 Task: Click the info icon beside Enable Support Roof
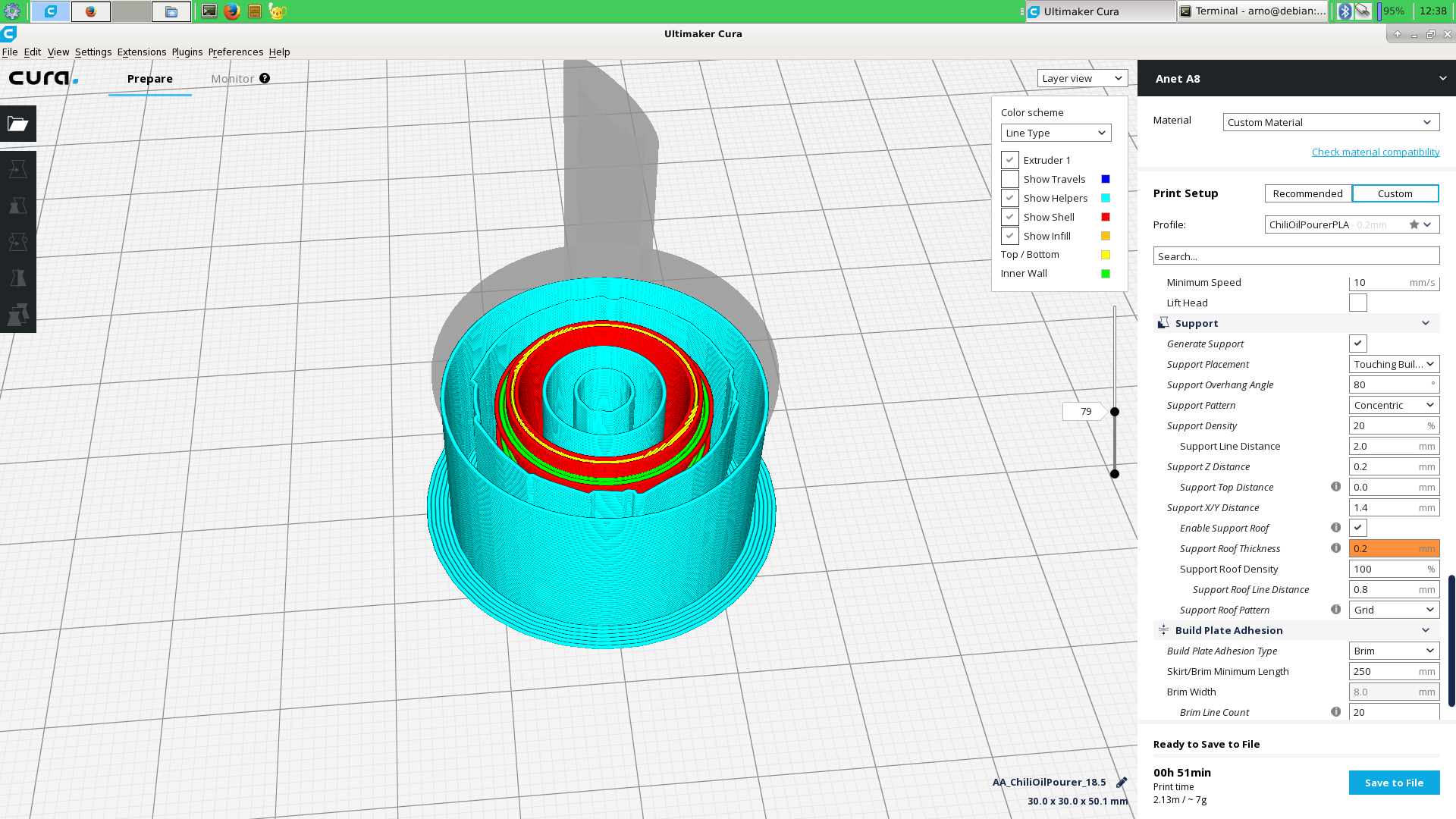[x=1335, y=528]
